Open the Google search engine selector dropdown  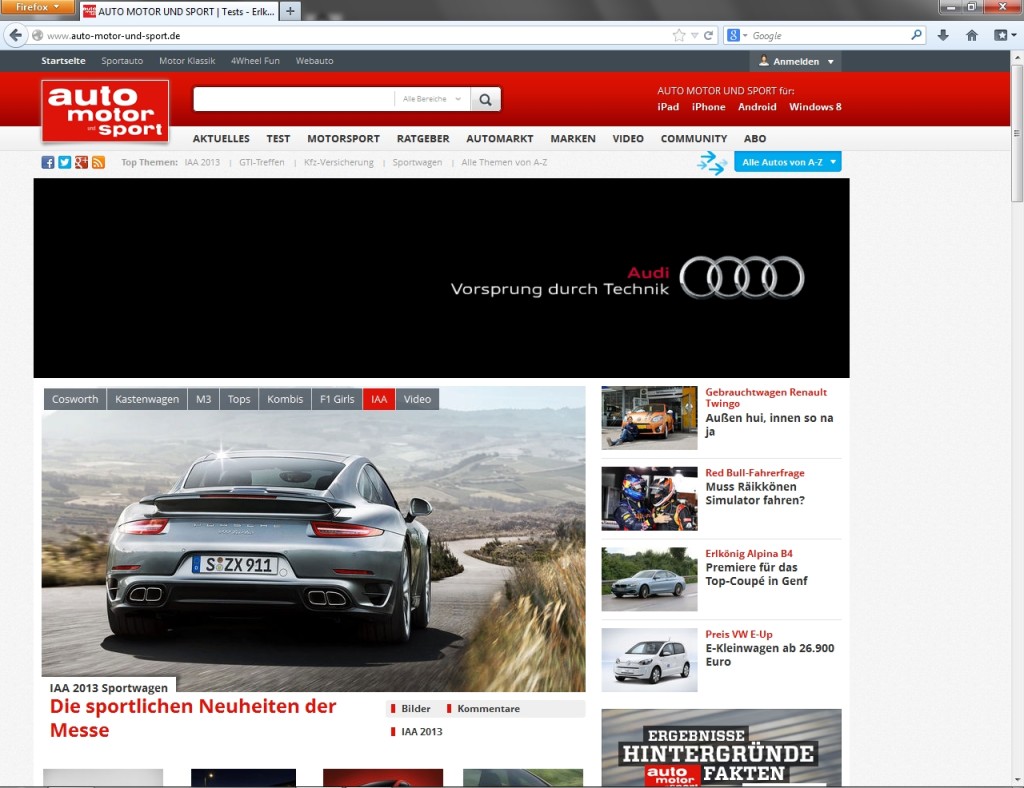click(737, 35)
